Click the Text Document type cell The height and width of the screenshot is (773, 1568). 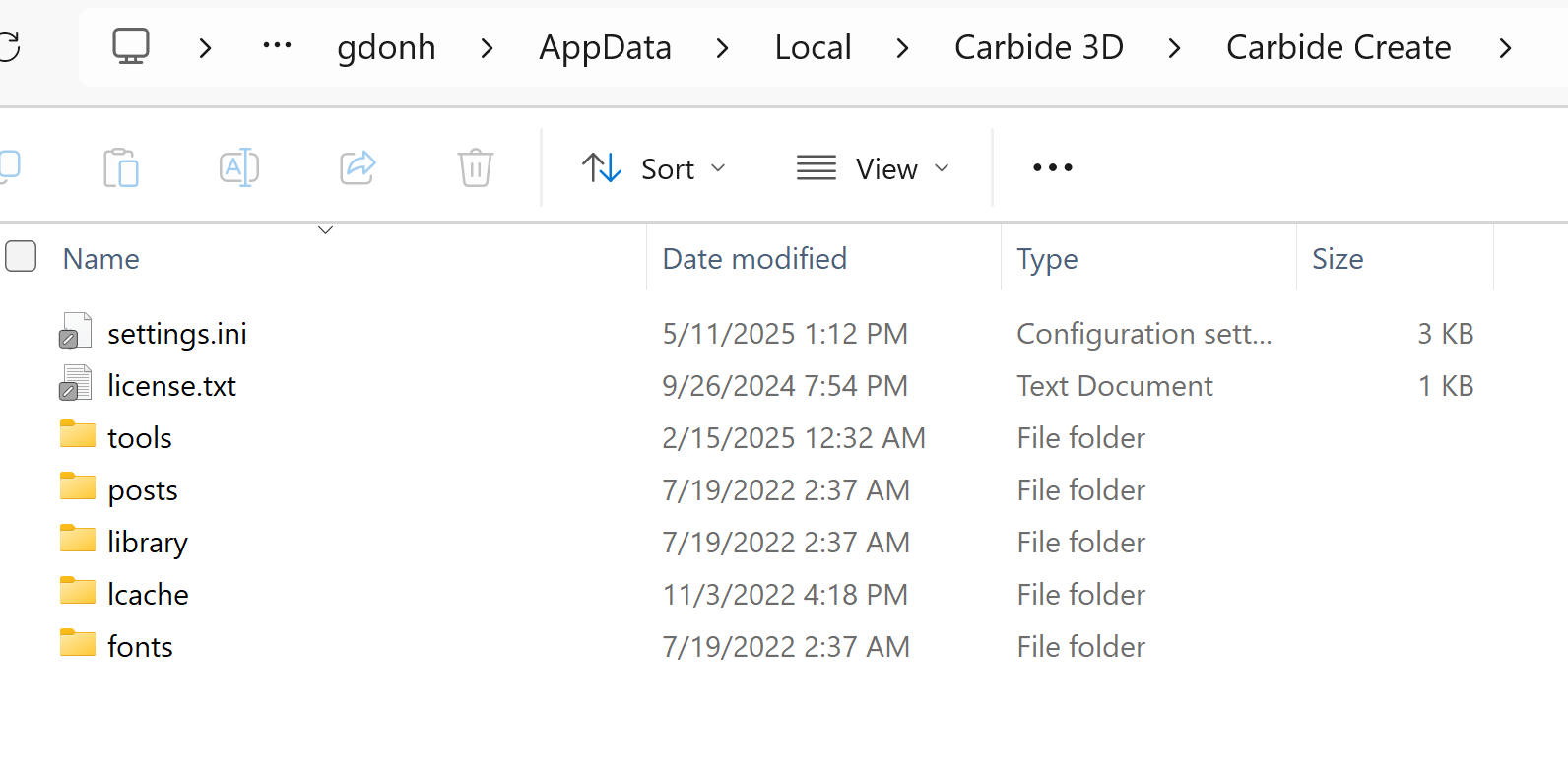pyautogui.click(x=1115, y=386)
